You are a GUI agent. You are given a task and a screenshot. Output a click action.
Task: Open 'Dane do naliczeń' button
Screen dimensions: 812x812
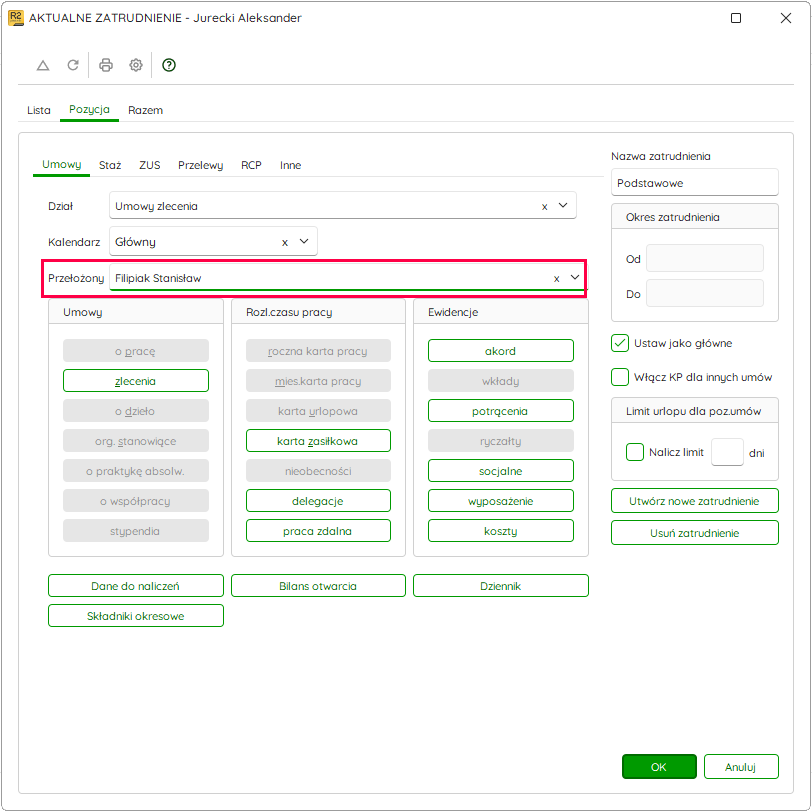136,586
